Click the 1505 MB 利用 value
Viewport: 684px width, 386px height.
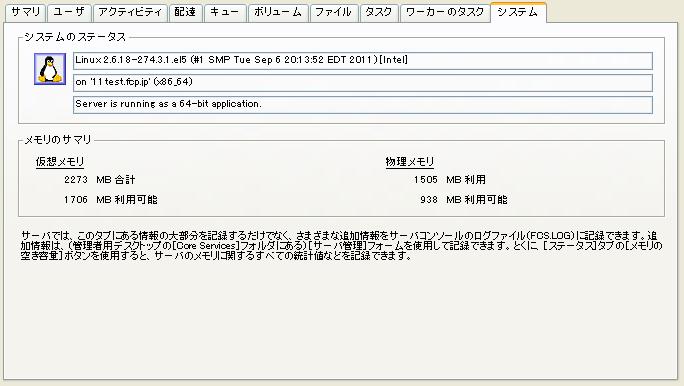click(450, 180)
